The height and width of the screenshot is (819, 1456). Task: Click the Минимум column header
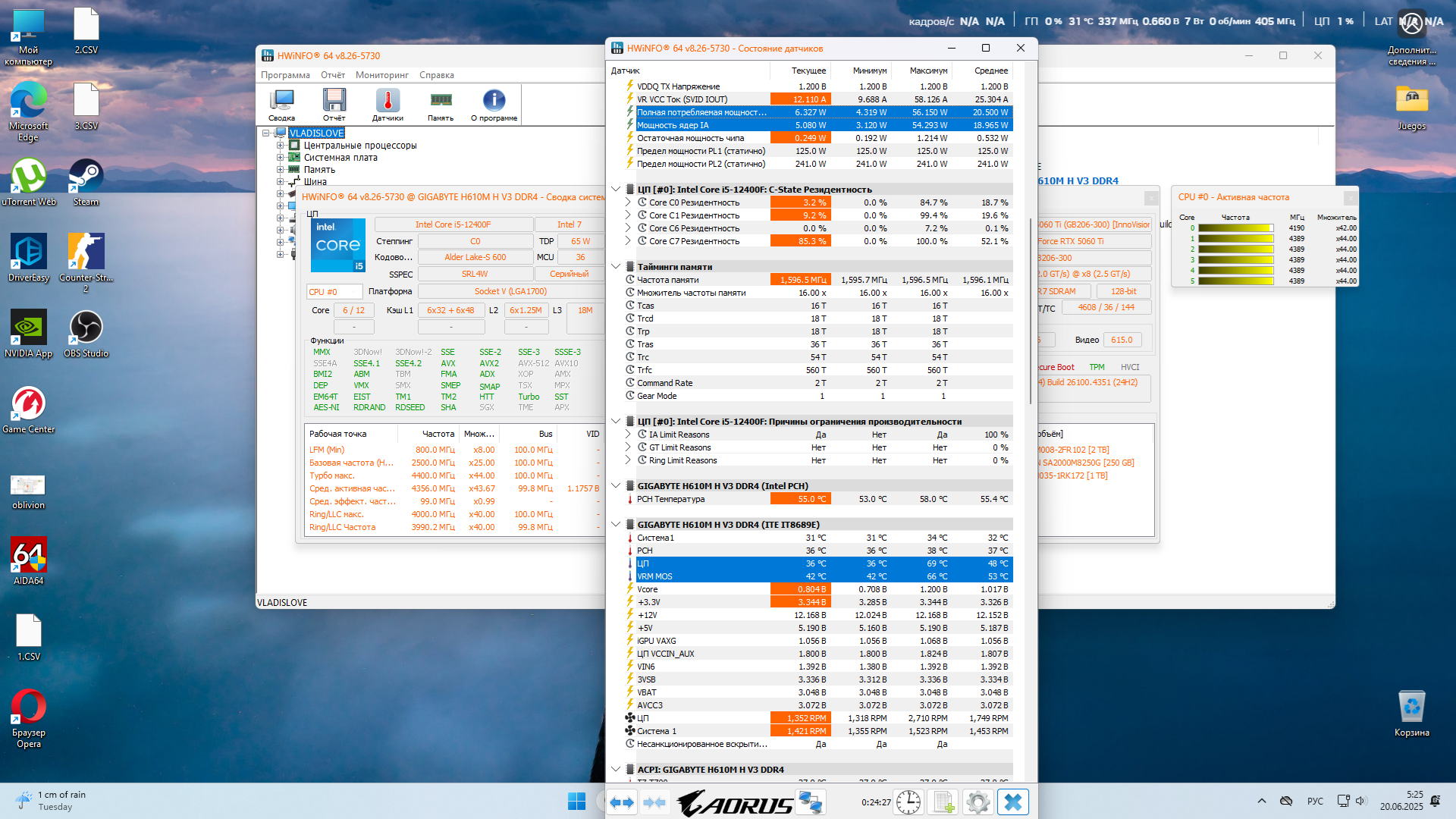point(861,71)
